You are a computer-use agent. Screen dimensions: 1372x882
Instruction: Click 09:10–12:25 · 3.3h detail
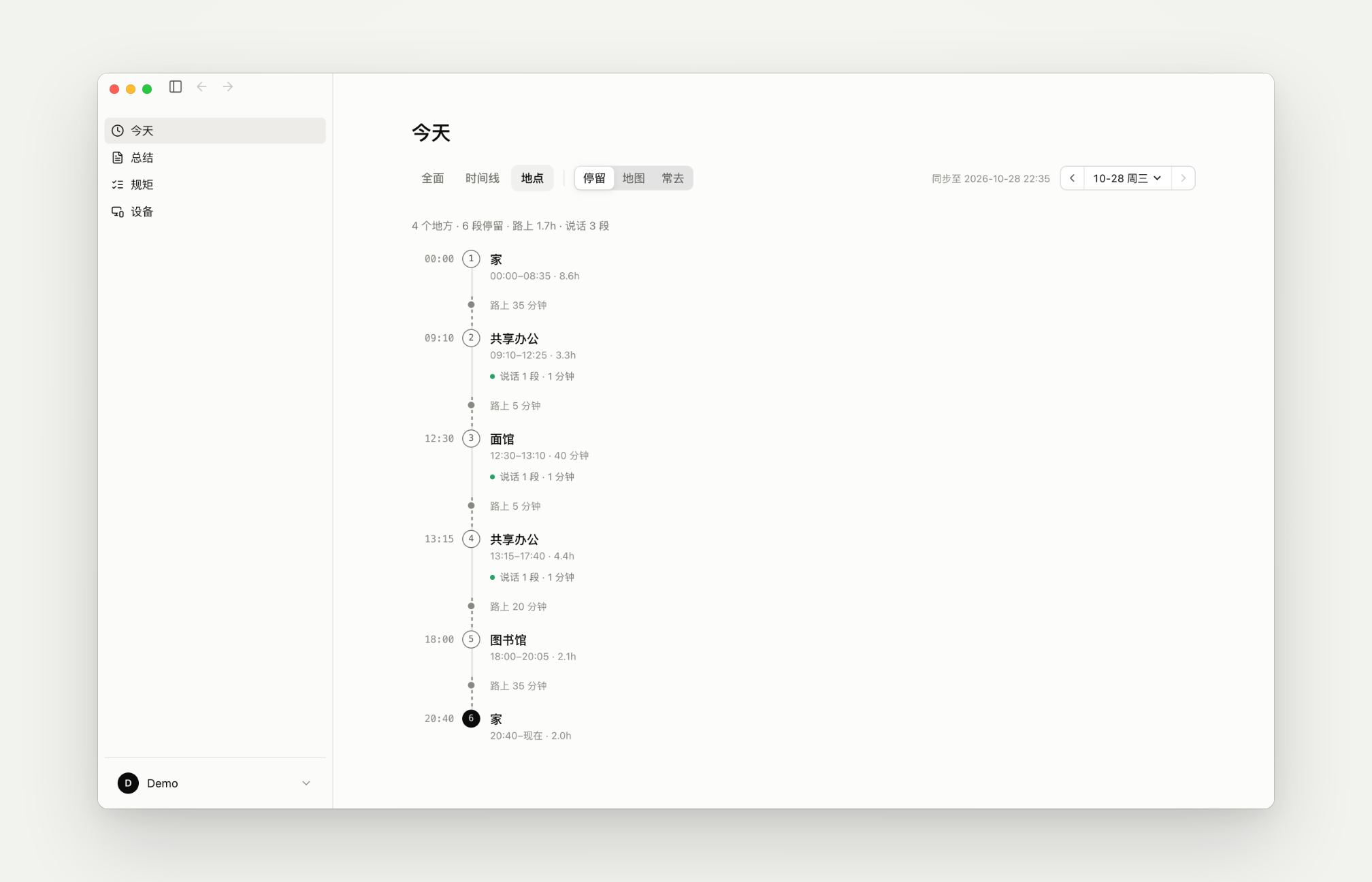533,355
